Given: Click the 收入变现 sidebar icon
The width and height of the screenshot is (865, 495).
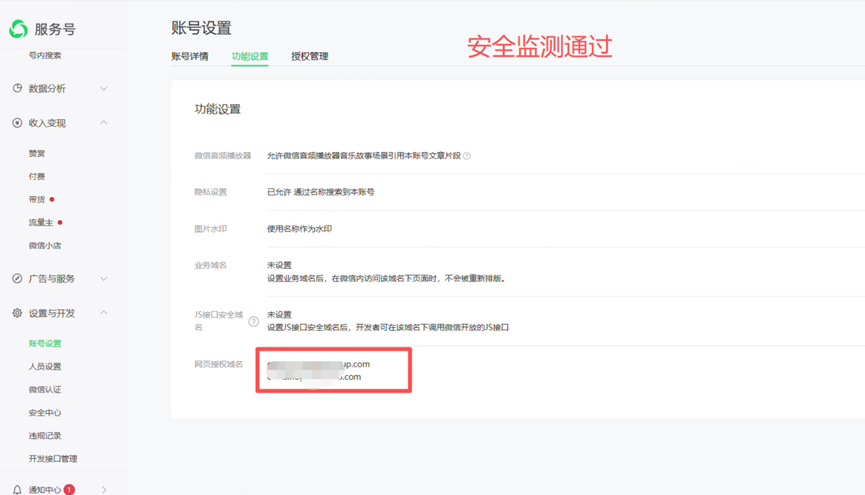Looking at the screenshot, I should 17,123.
